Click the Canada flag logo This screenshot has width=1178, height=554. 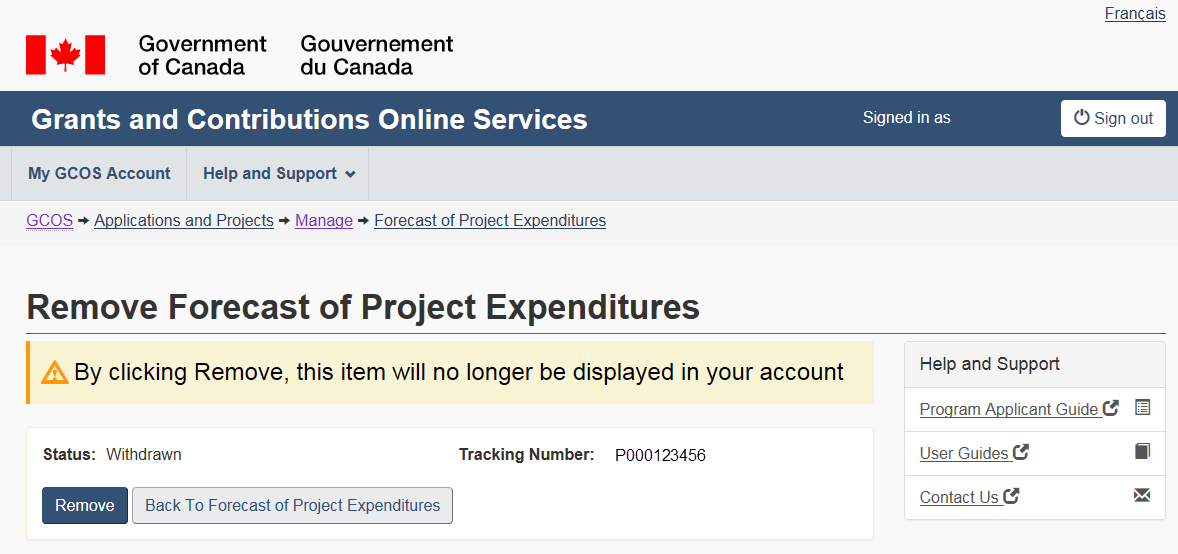click(65, 55)
